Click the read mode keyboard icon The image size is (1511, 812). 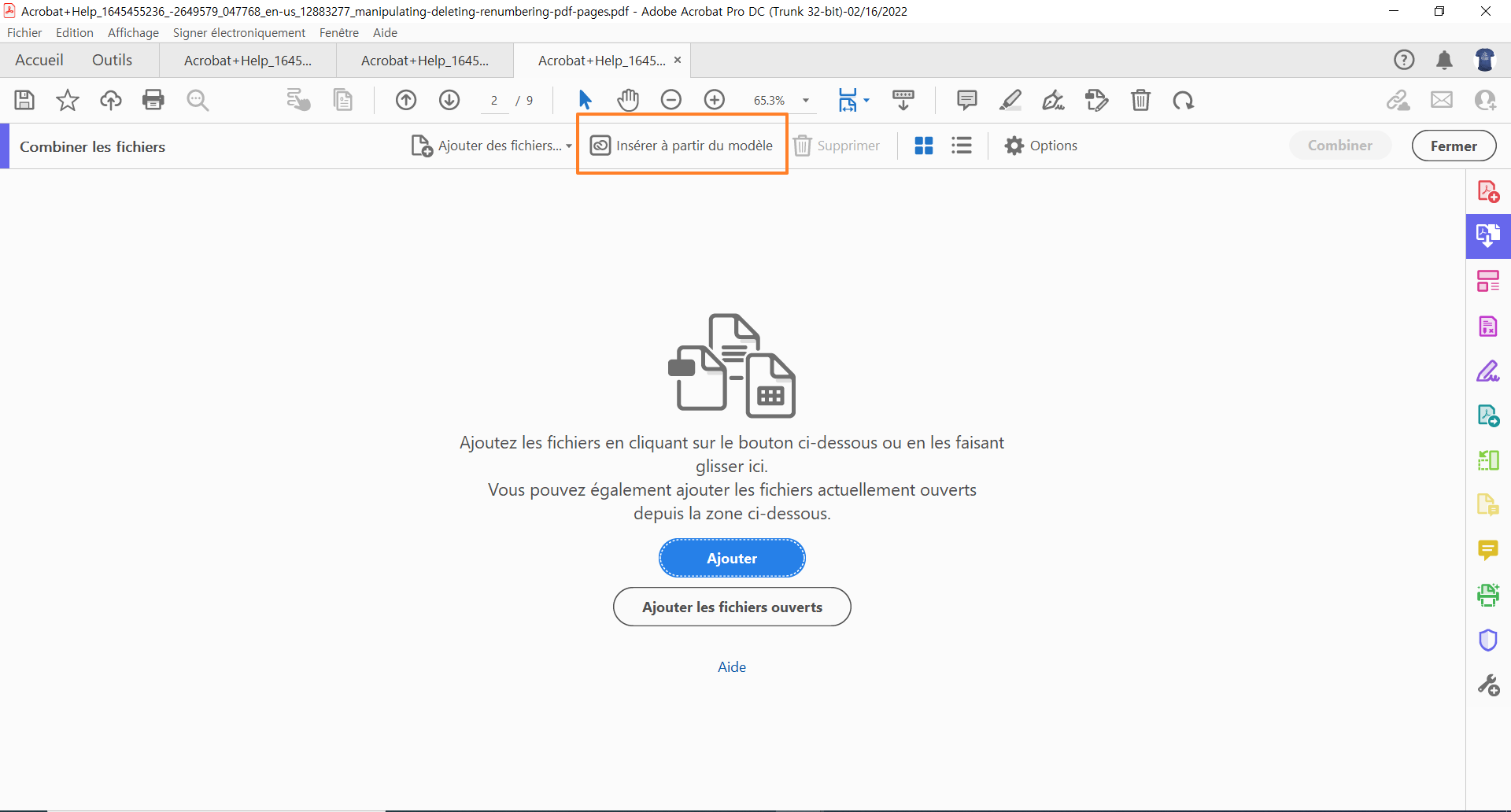[x=903, y=100]
